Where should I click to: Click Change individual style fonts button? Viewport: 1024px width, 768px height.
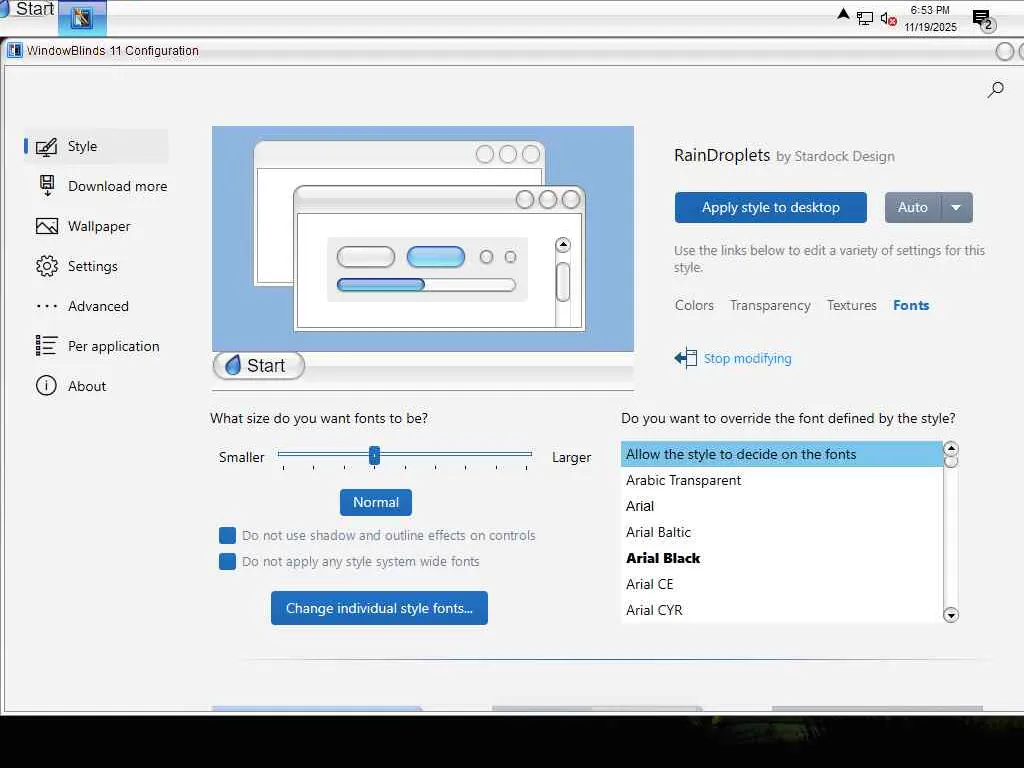[379, 608]
